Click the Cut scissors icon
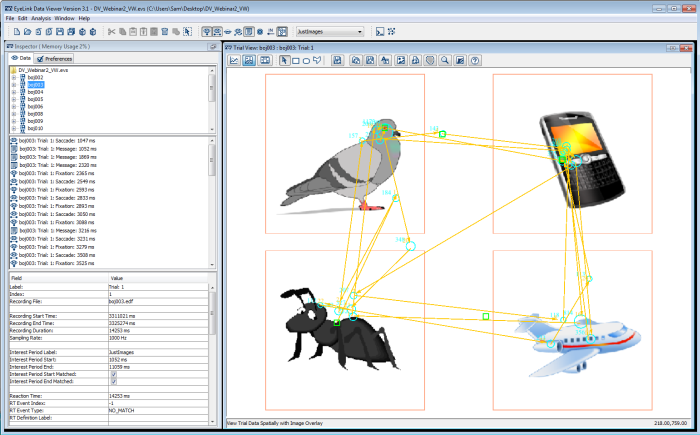Image resolution: width=700 pixels, height=435 pixels. 112,32
